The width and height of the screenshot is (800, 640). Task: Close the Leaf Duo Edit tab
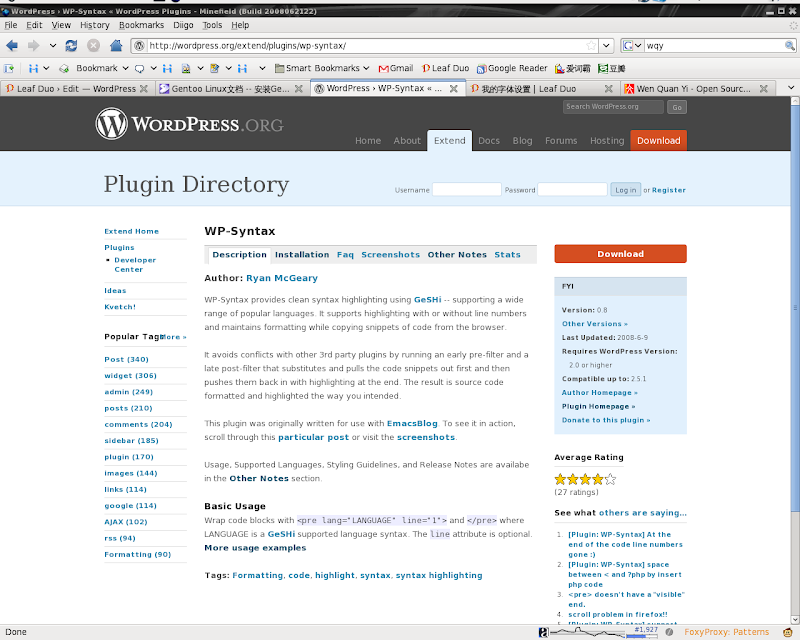144,89
